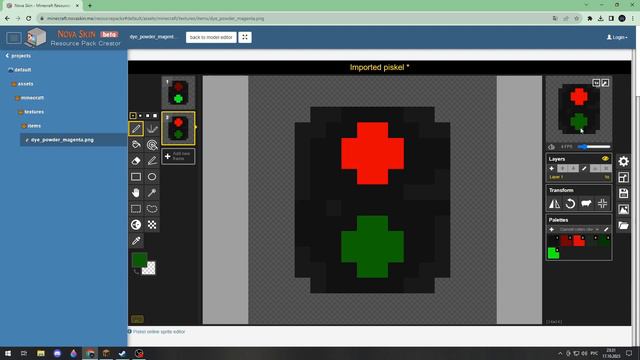Click back to model editor button

point(211,37)
